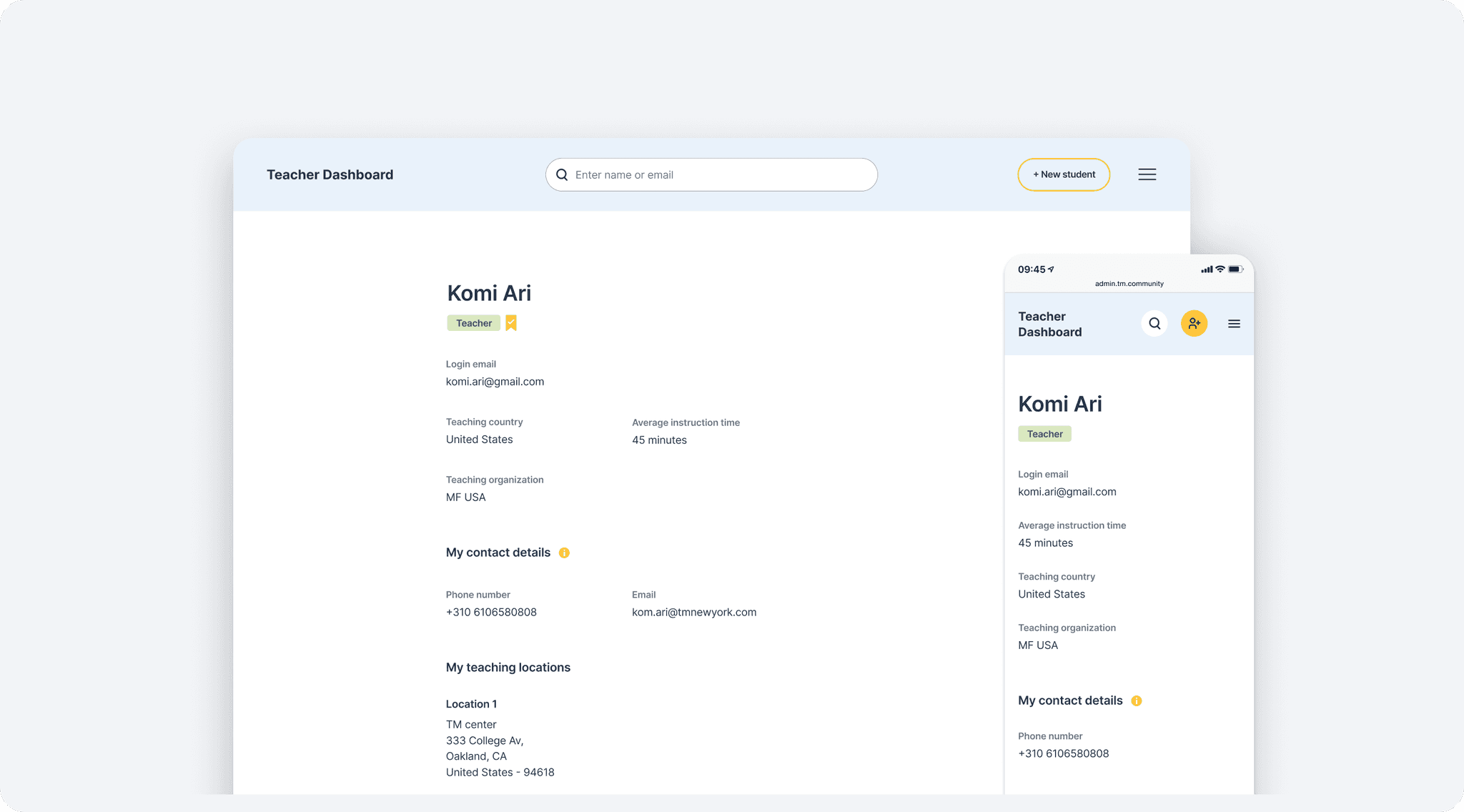Click info icon beside desktop My contact details
The image size is (1464, 812).
[564, 553]
